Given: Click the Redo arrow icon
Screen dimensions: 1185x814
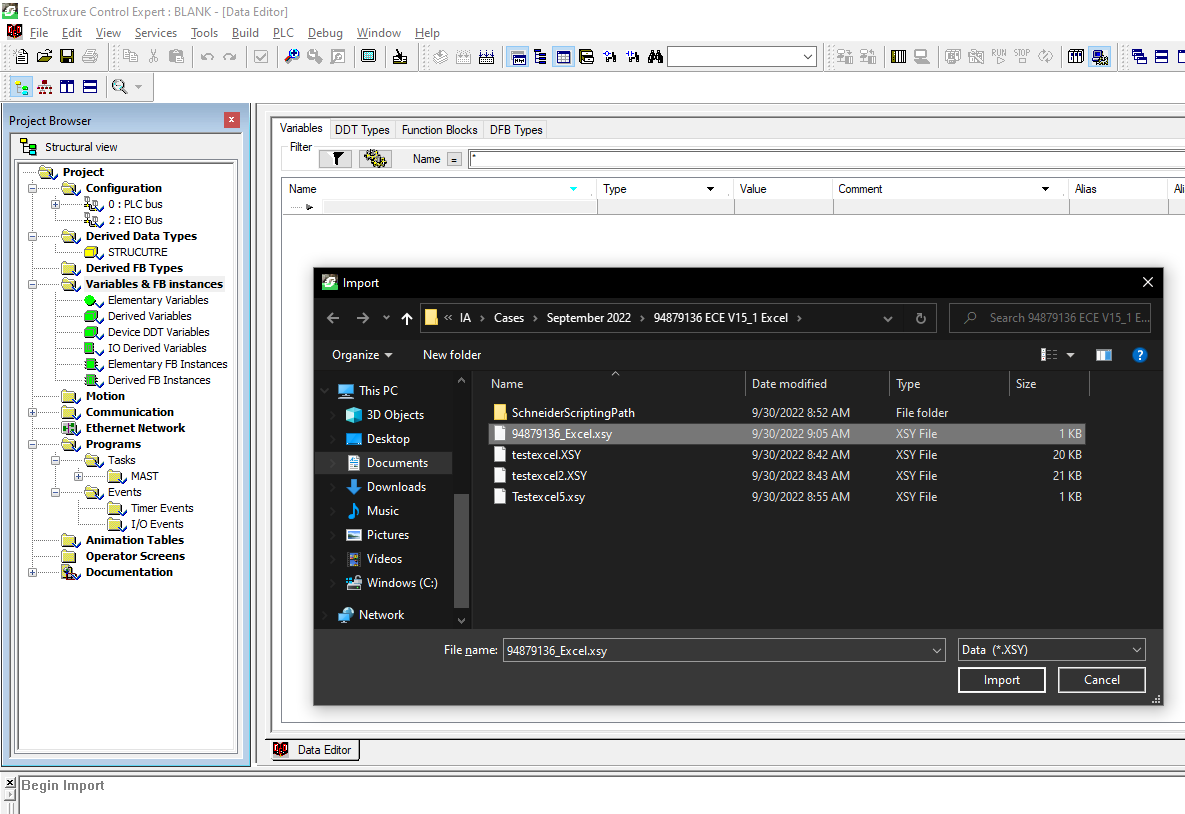Looking at the screenshot, I should pyautogui.click(x=229, y=57).
